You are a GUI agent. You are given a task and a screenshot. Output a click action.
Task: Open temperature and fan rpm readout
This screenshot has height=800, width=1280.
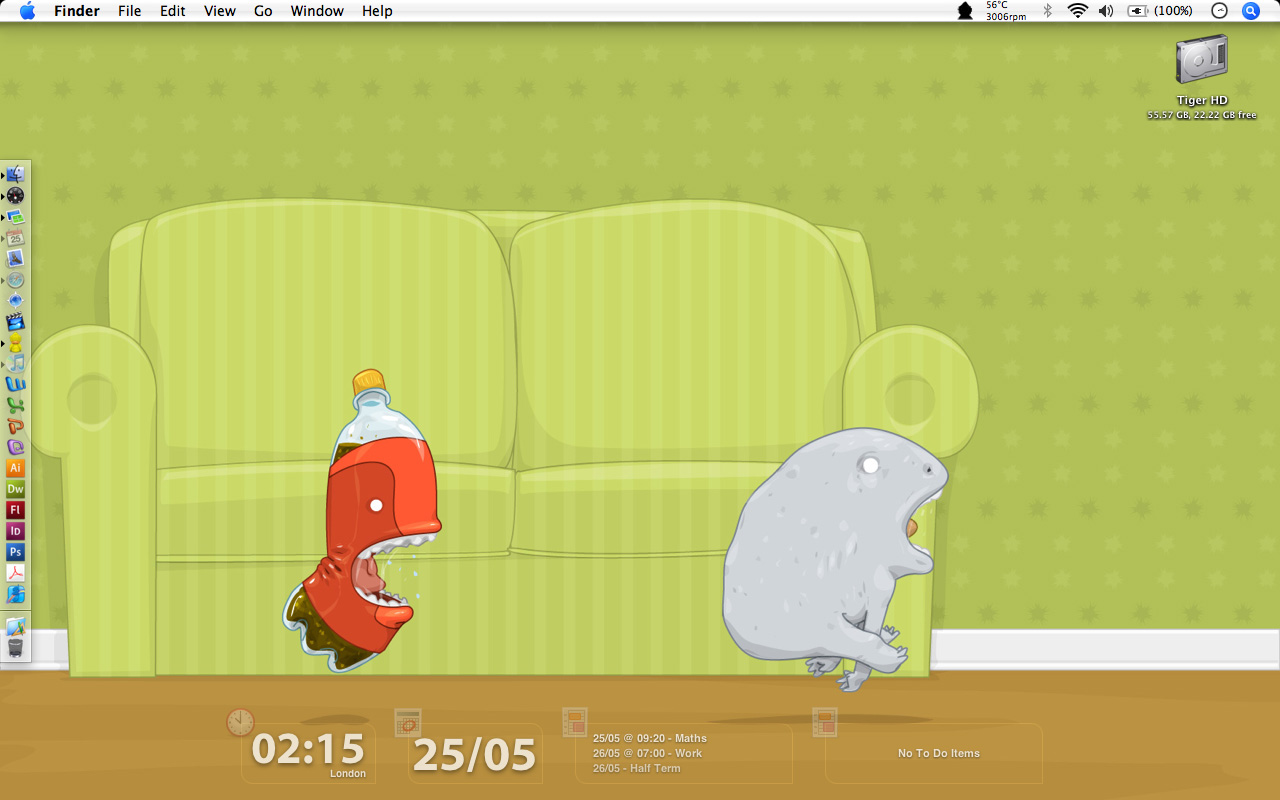tap(1005, 11)
